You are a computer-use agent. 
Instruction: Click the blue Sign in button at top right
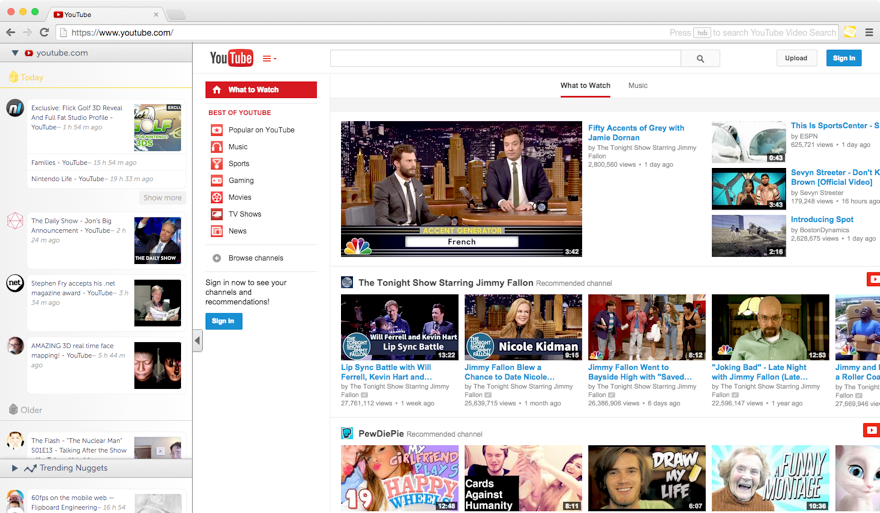click(x=844, y=58)
